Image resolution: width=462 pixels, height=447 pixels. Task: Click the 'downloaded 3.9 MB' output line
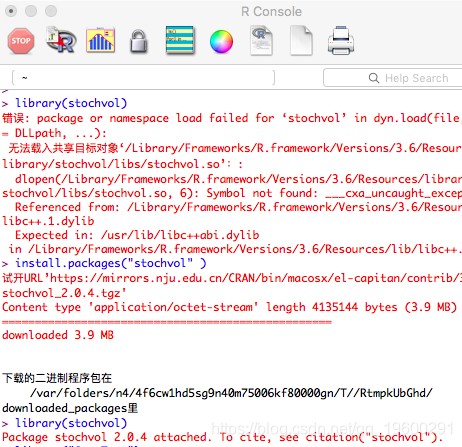point(58,335)
